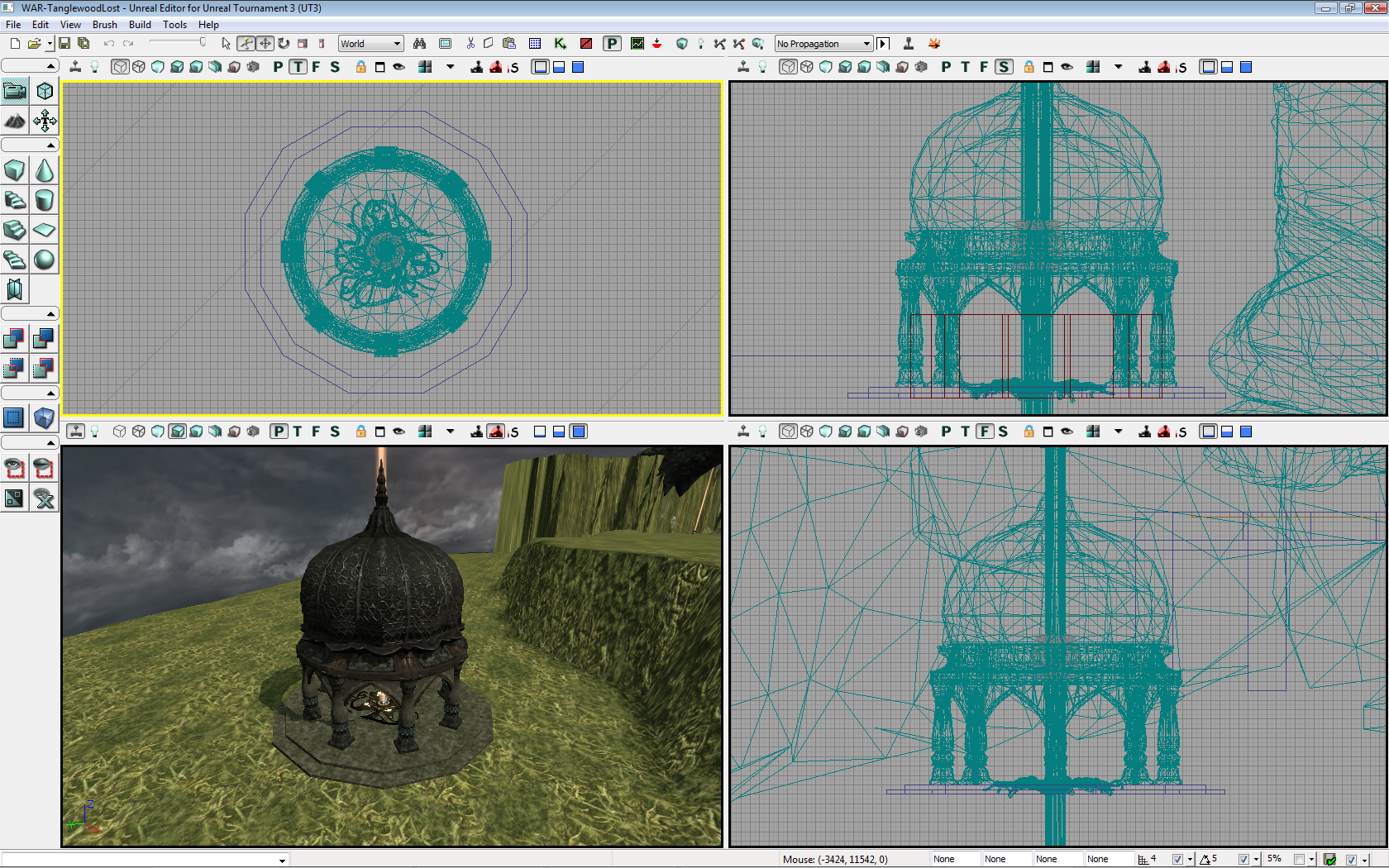Expand the arrow beside Open folder icon

point(50,44)
